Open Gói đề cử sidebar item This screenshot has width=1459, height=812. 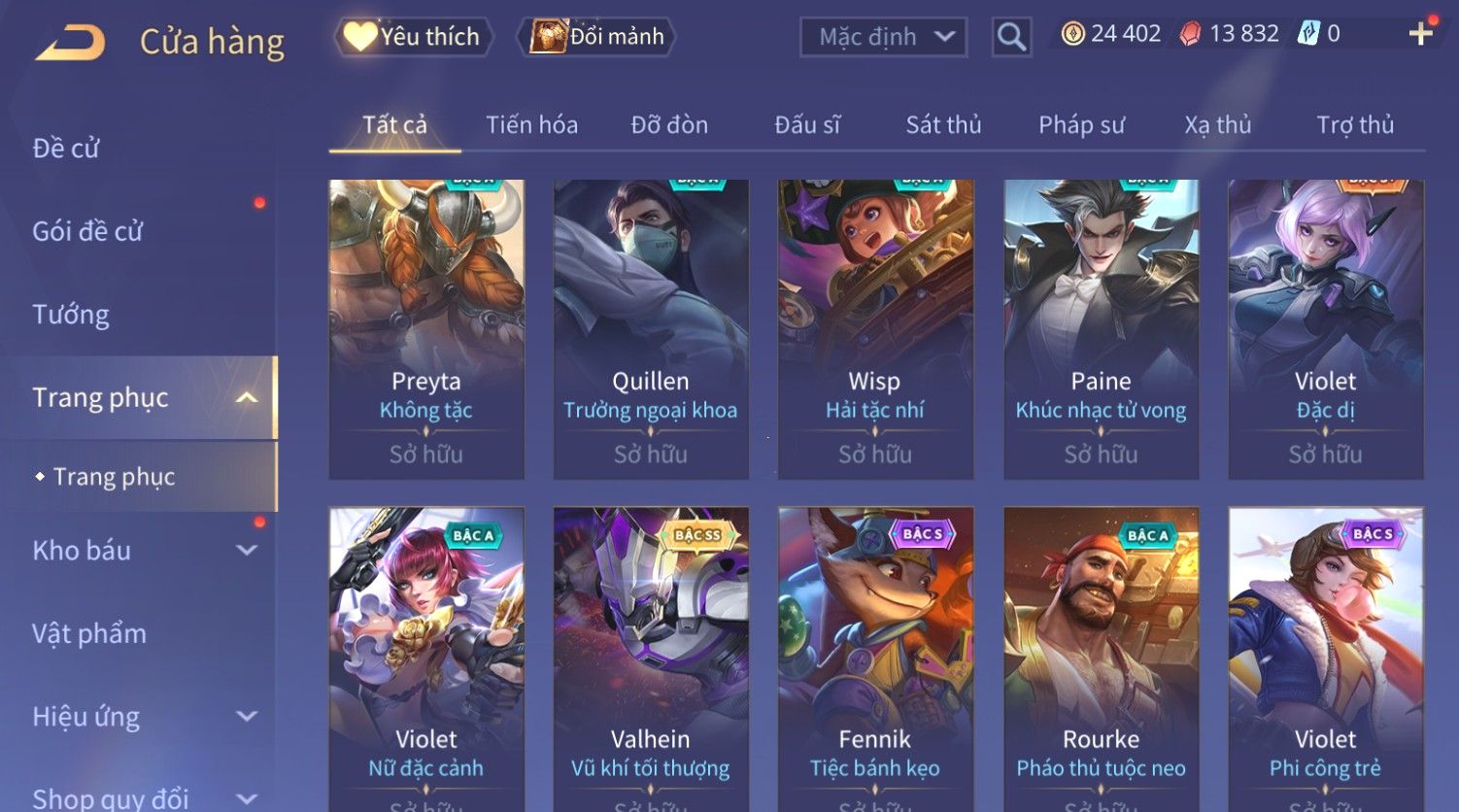(x=87, y=231)
